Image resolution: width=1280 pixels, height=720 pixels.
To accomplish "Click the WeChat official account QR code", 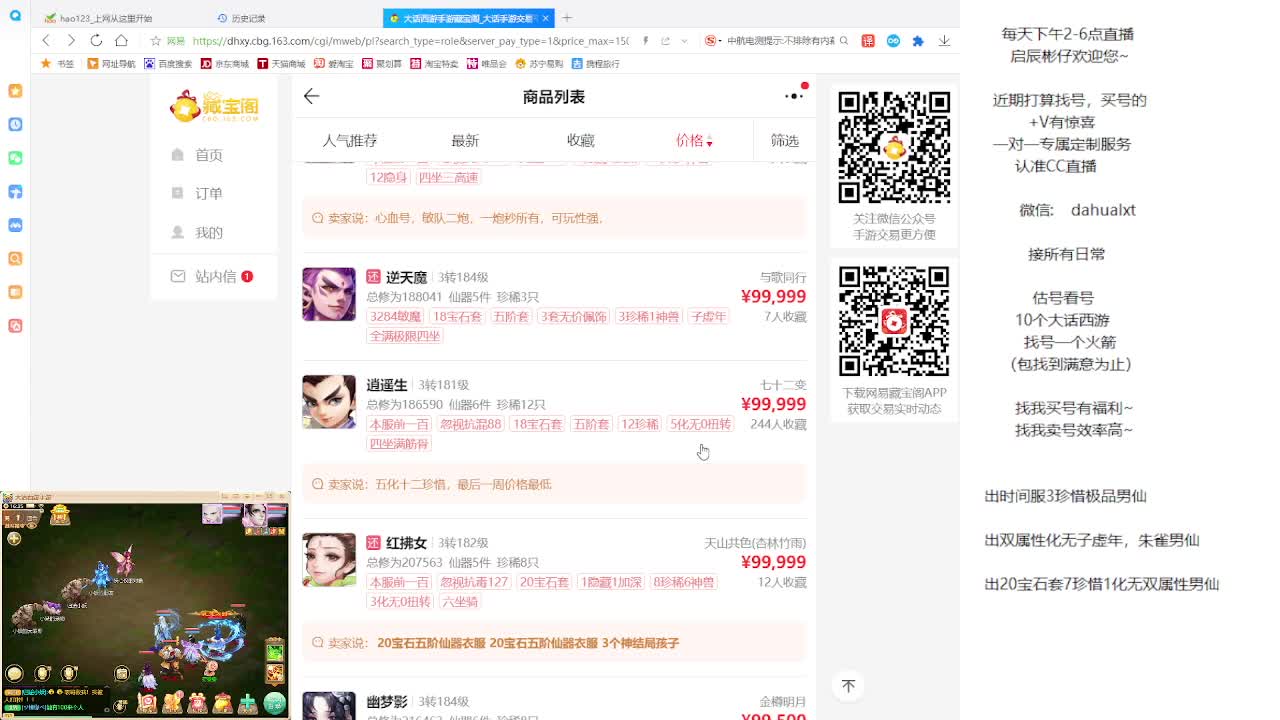I will click(894, 147).
